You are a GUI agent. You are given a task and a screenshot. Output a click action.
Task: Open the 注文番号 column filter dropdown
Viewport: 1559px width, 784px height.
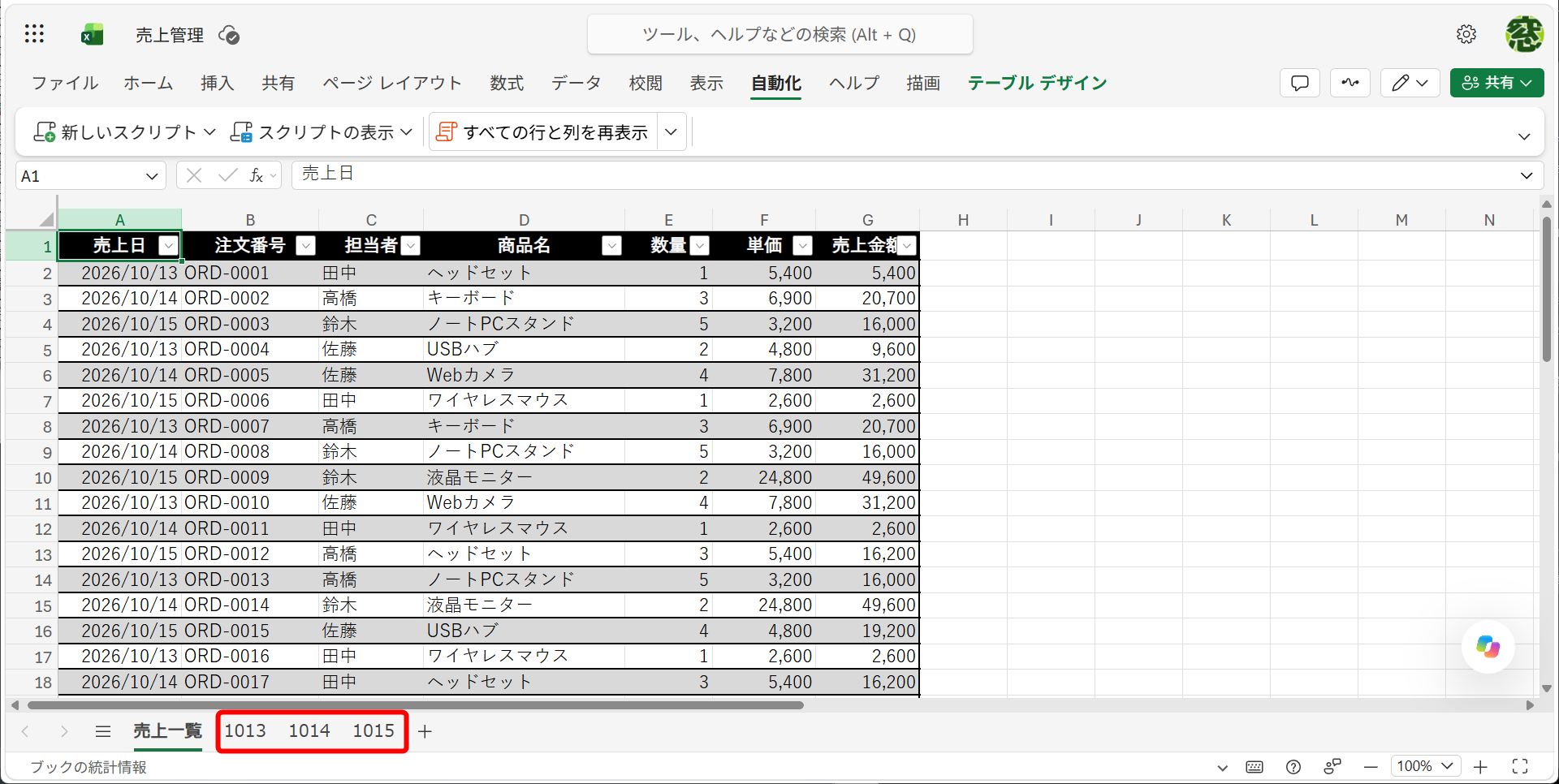pyautogui.click(x=305, y=246)
